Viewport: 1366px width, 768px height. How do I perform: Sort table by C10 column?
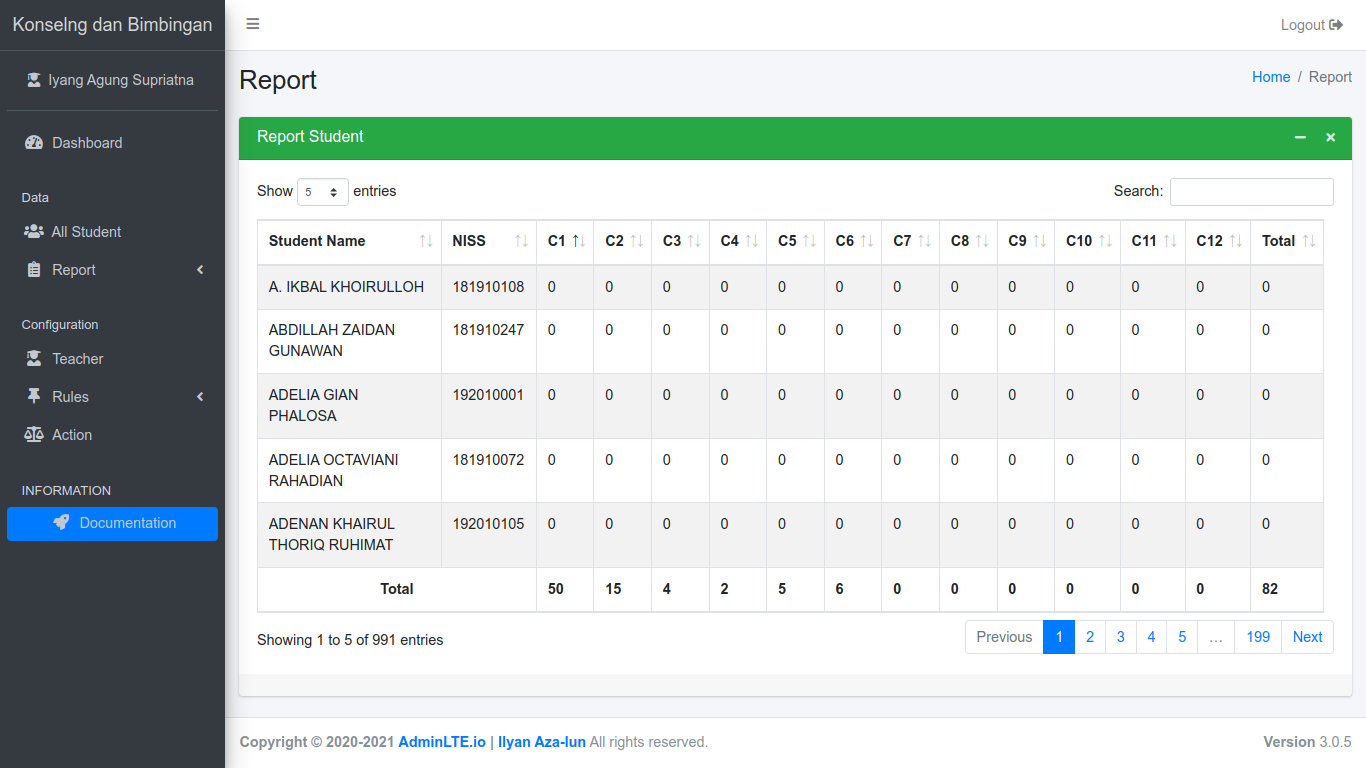click(1088, 242)
